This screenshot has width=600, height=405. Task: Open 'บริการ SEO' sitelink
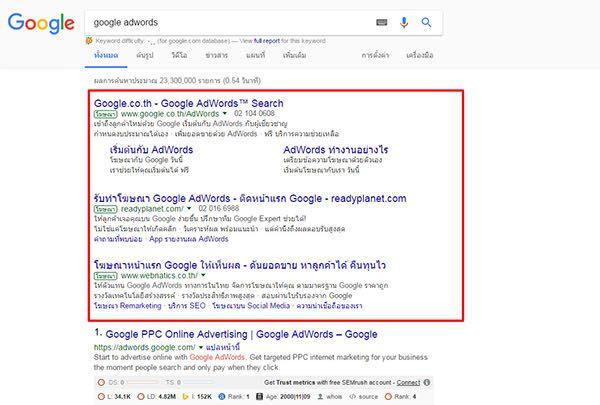click(x=187, y=306)
